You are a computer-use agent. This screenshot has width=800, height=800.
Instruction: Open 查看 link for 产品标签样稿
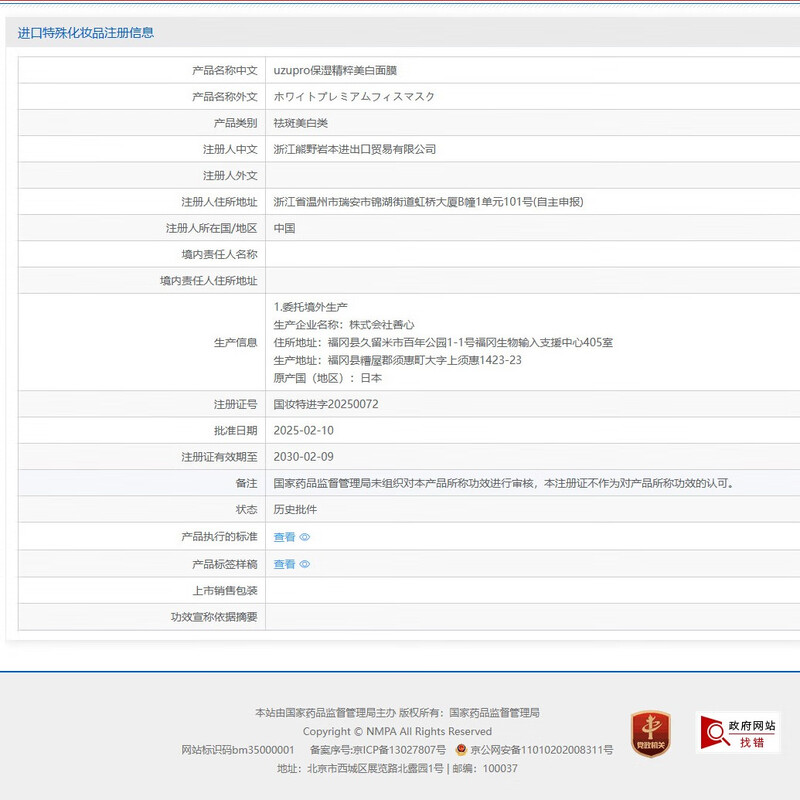(x=284, y=564)
